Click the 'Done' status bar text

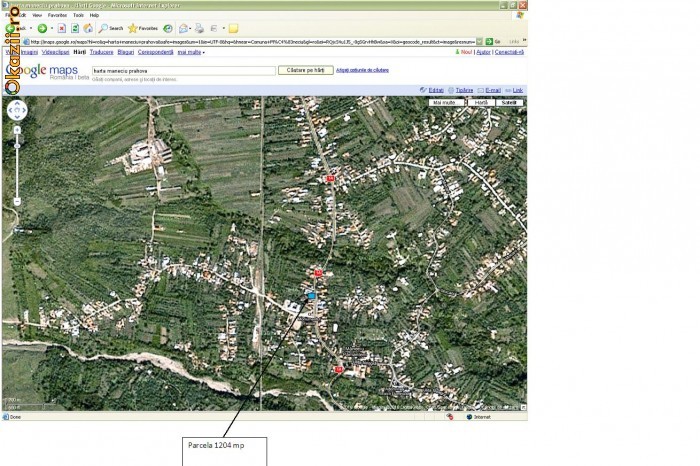coord(16,417)
